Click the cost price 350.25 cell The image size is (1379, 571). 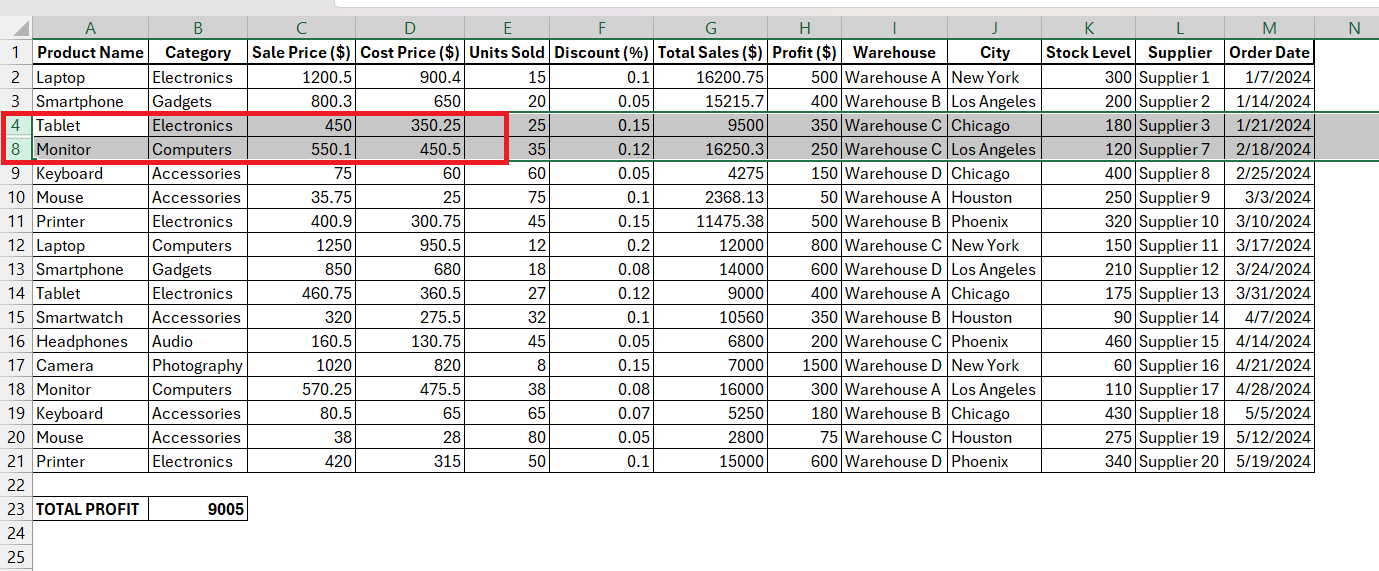(x=410, y=125)
